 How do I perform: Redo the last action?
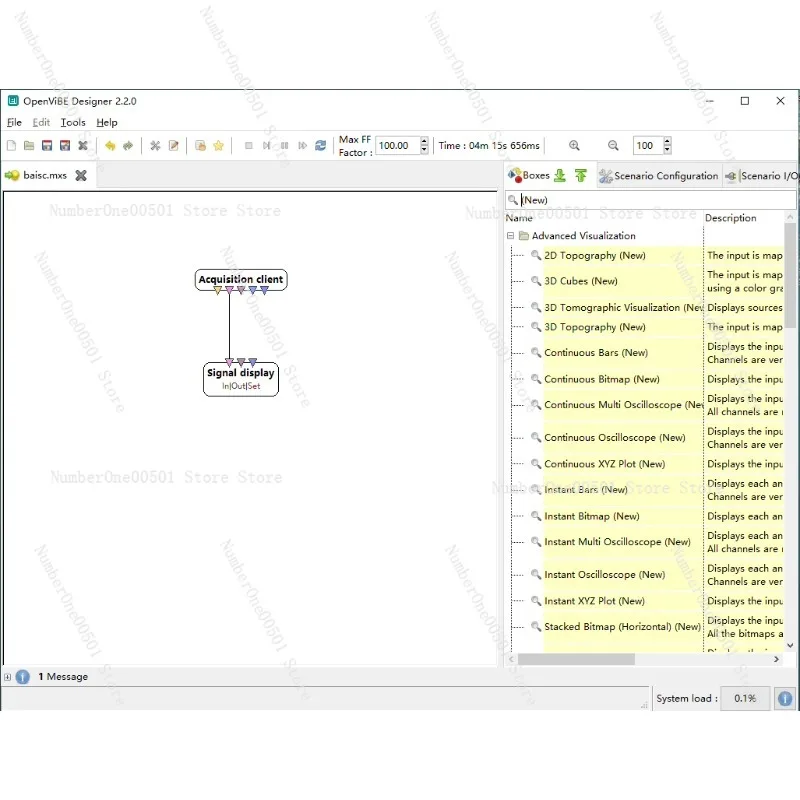click(x=128, y=145)
